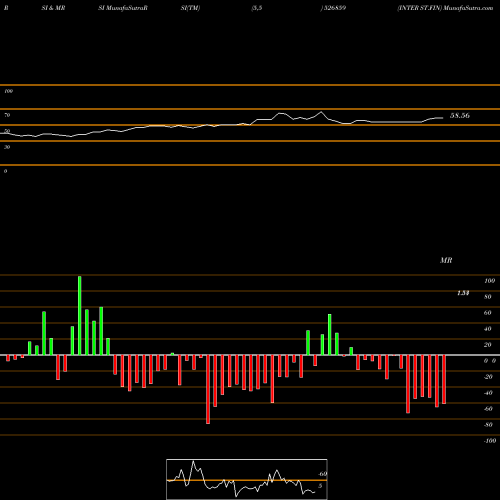Click the tallest green MR histogram bar
This screenshot has height=500, width=500.
80,315
